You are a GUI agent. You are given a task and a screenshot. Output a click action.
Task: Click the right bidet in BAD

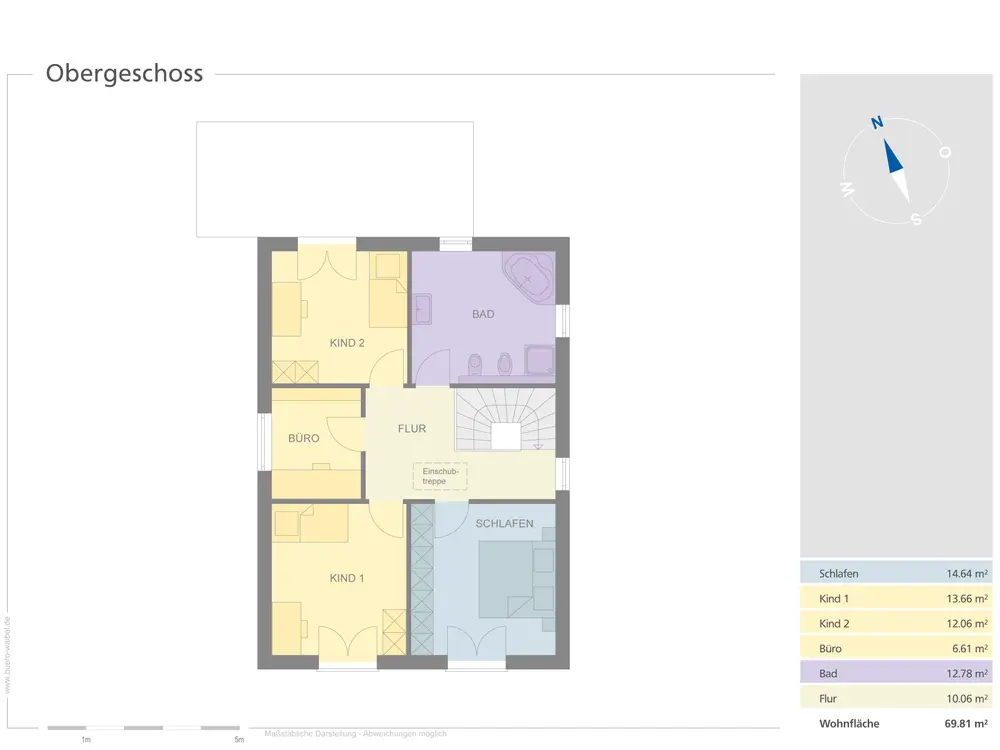pos(504,365)
